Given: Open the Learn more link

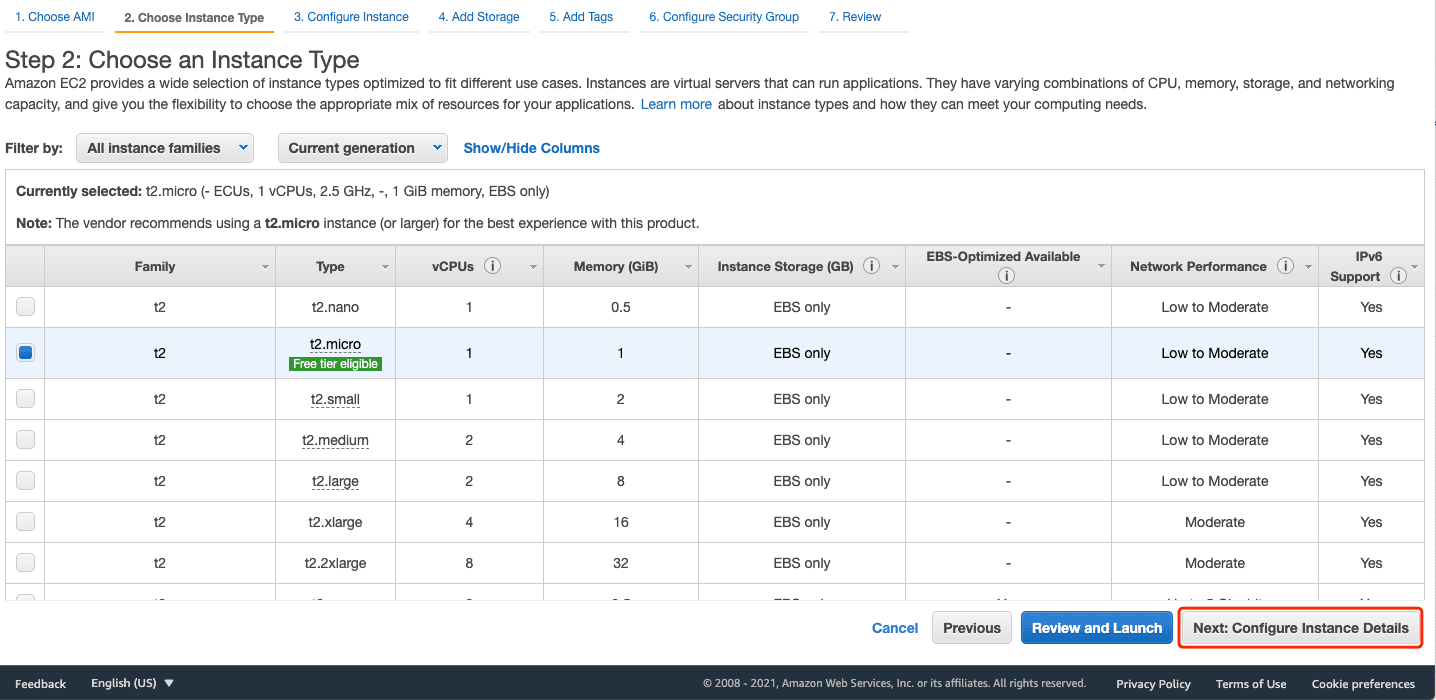Looking at the screenshot, I should click(x=676, y=104).
